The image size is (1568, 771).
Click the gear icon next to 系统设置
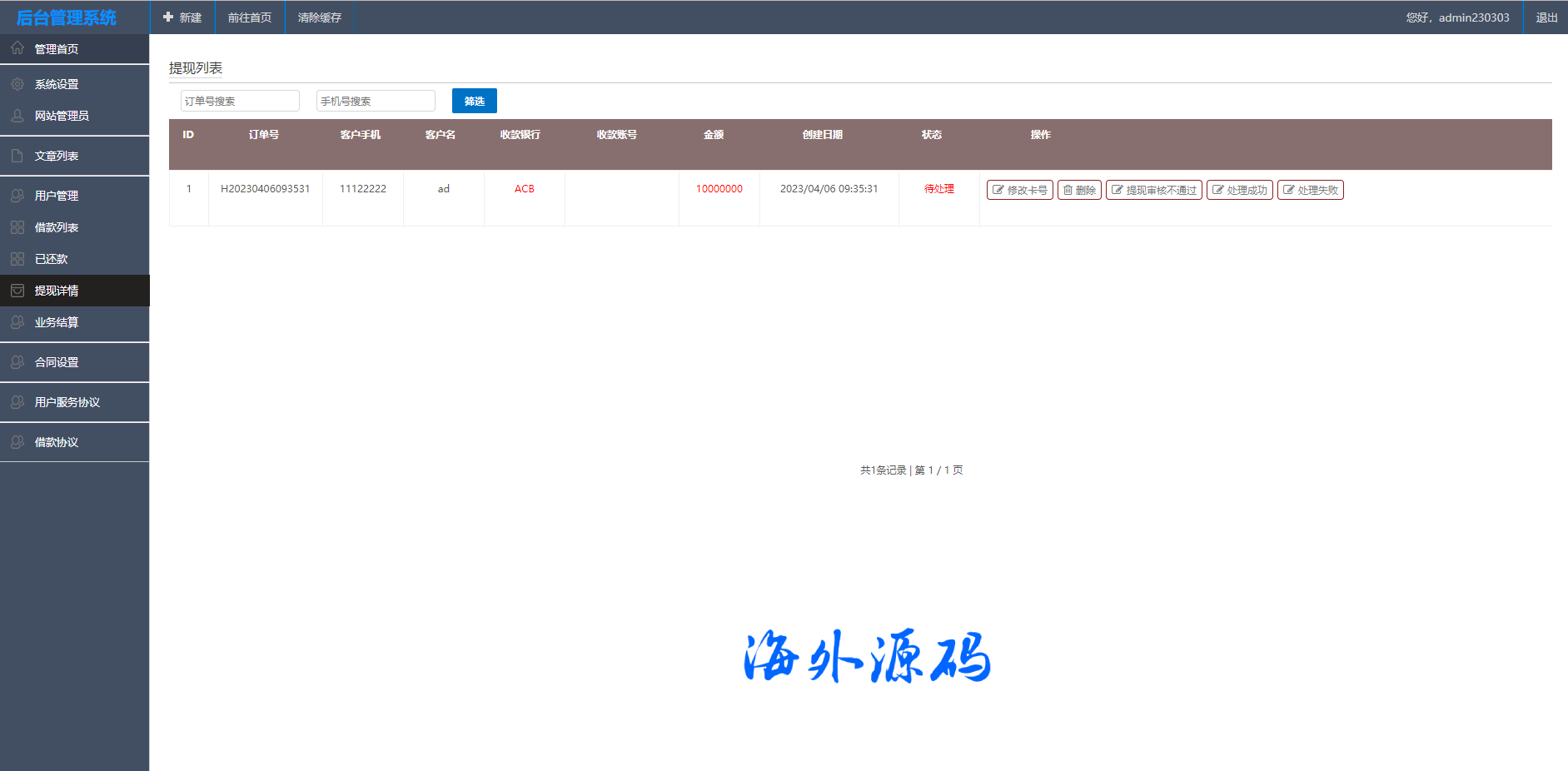[x=17, y=84]
